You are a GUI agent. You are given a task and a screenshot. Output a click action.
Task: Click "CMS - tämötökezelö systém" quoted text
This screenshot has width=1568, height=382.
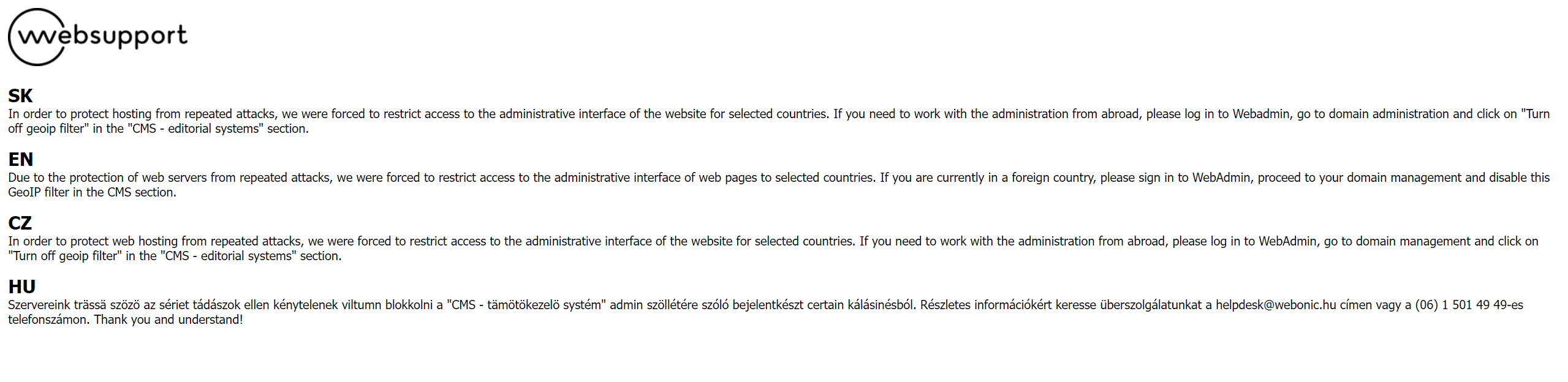[x=526, y=305]
